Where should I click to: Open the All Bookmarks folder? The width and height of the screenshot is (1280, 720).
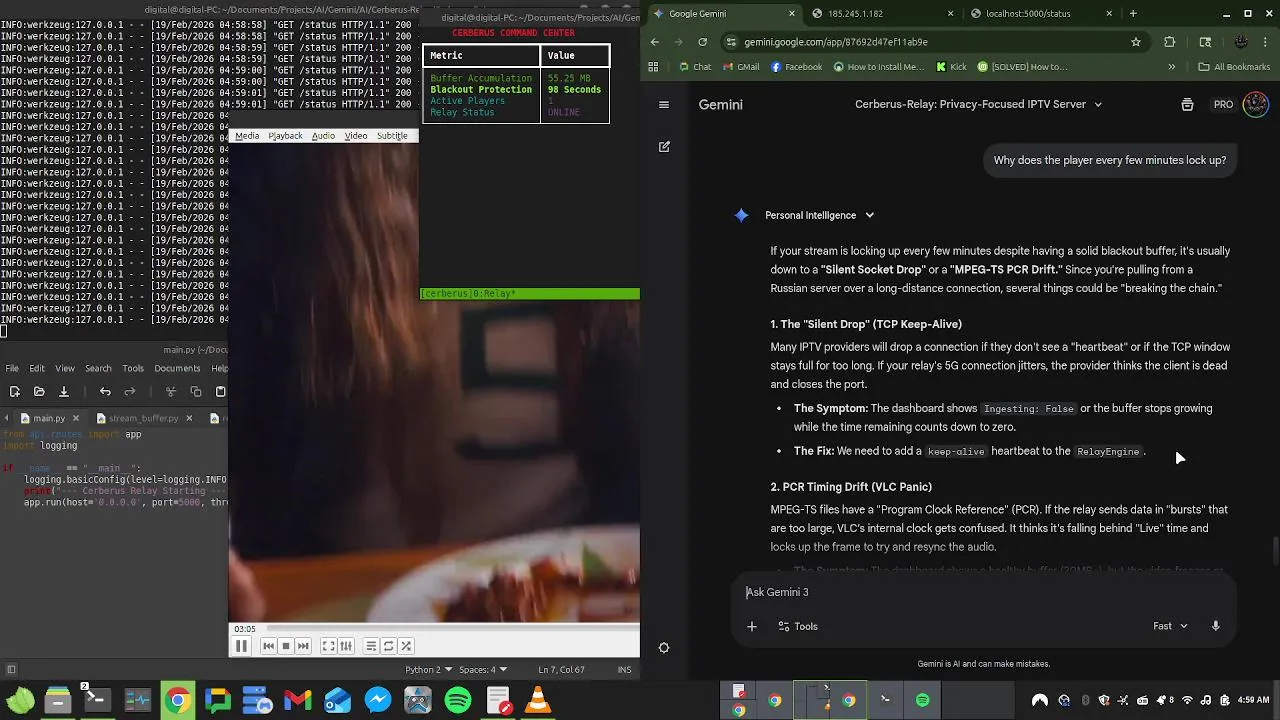click(x=1234, y=67)
